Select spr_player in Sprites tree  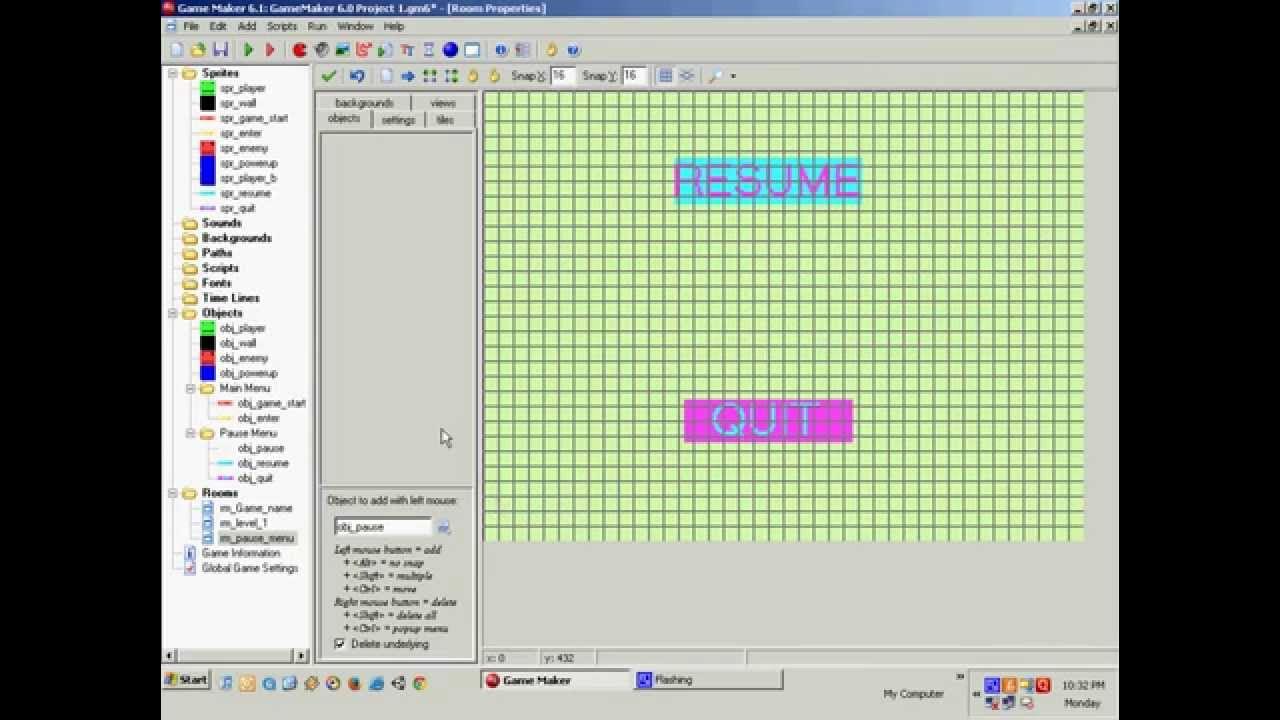click(x=243, y=88)
